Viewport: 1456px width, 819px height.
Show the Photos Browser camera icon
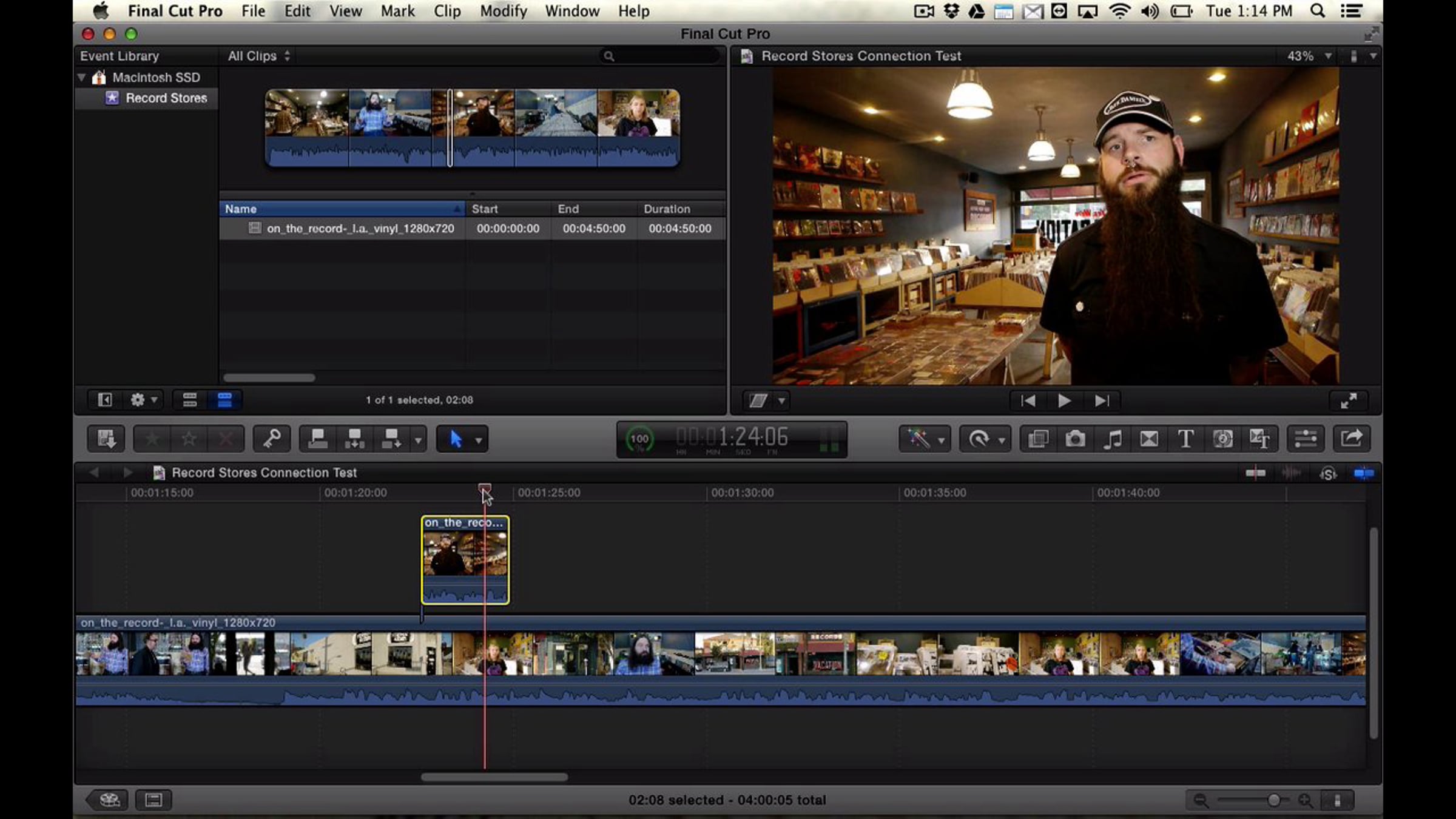1075,439
